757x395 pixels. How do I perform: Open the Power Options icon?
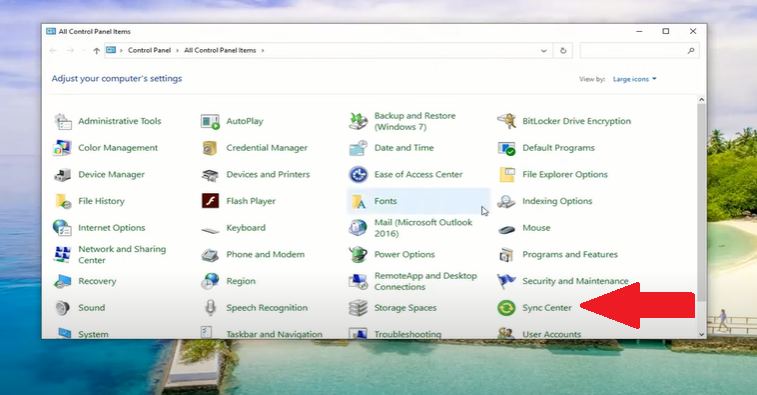tap(358, 254)
